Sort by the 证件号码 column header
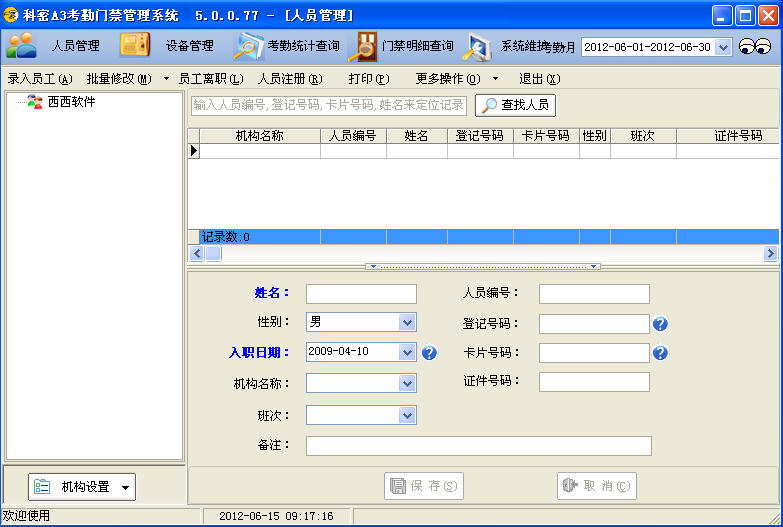 (728, 136)
